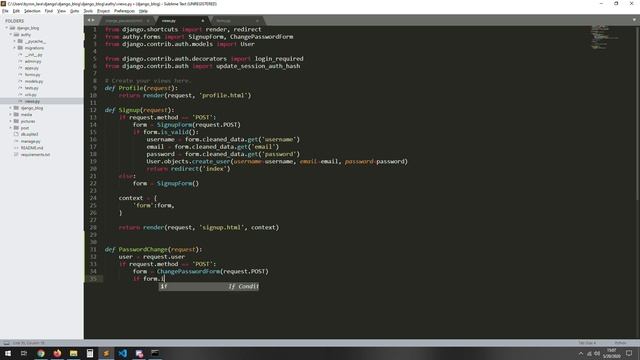Open the View menu

[61, 11]
